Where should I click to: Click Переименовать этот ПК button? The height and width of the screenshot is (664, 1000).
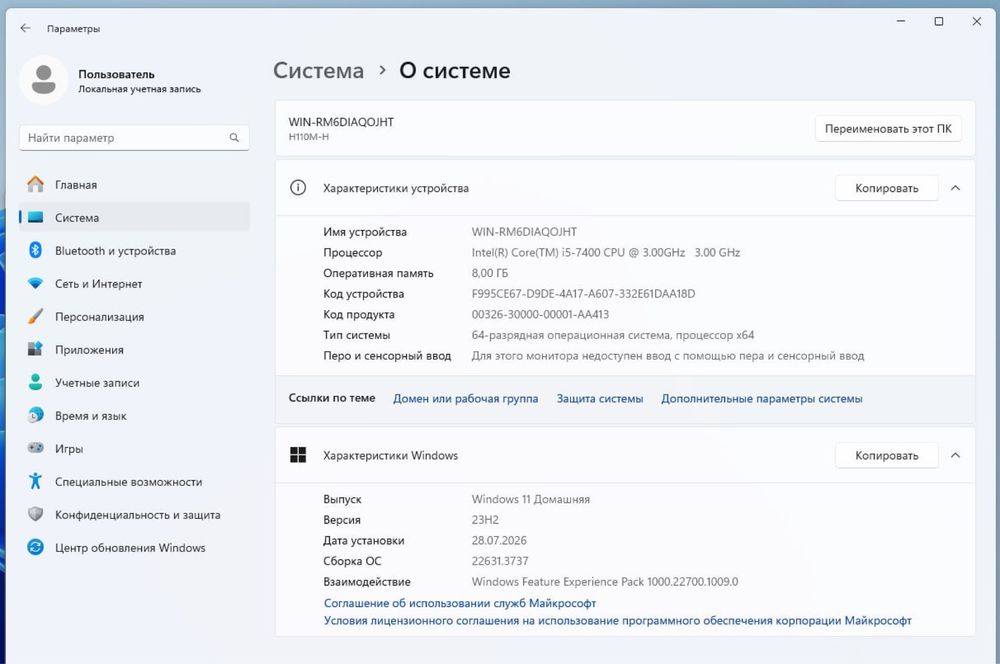[x=888, y=129]
